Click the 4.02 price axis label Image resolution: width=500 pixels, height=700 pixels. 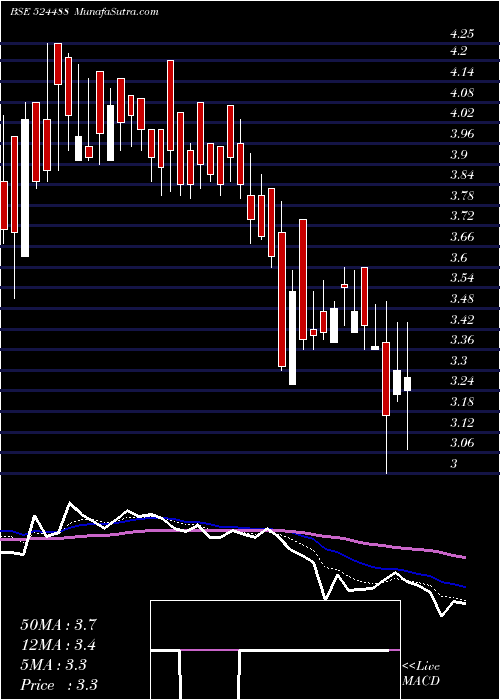coord(462,113)
